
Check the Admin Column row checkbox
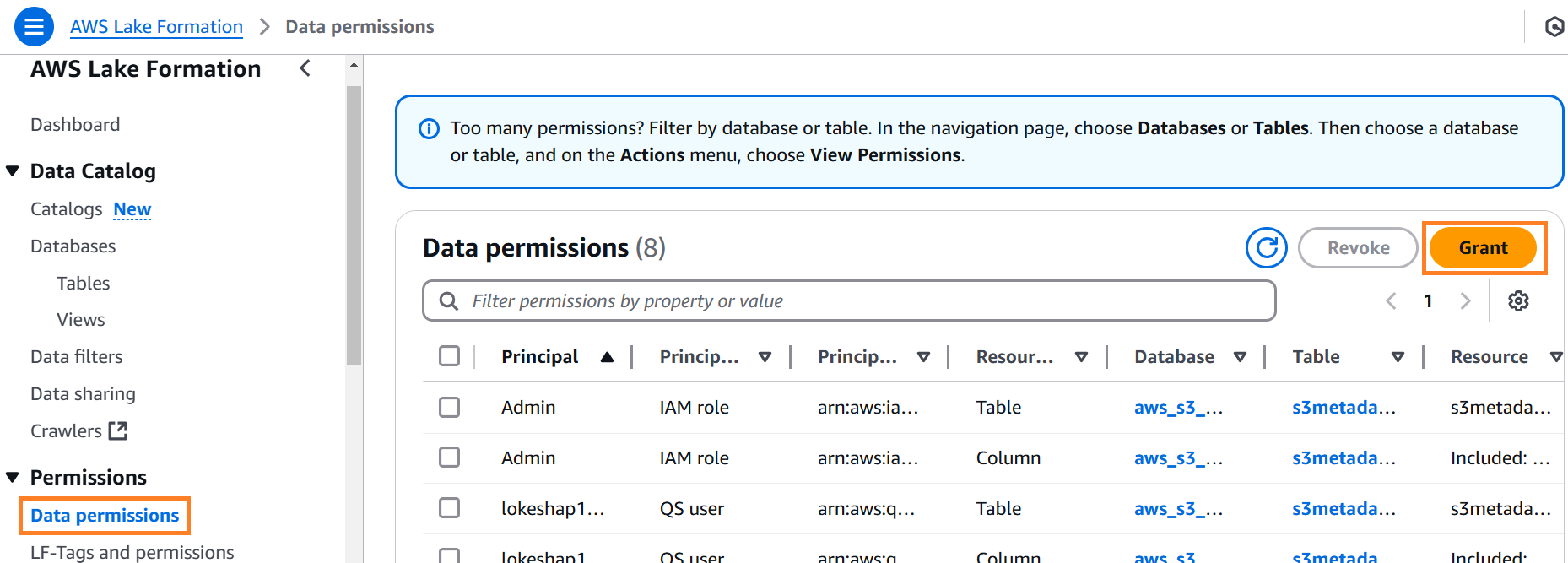click(449, 457)
